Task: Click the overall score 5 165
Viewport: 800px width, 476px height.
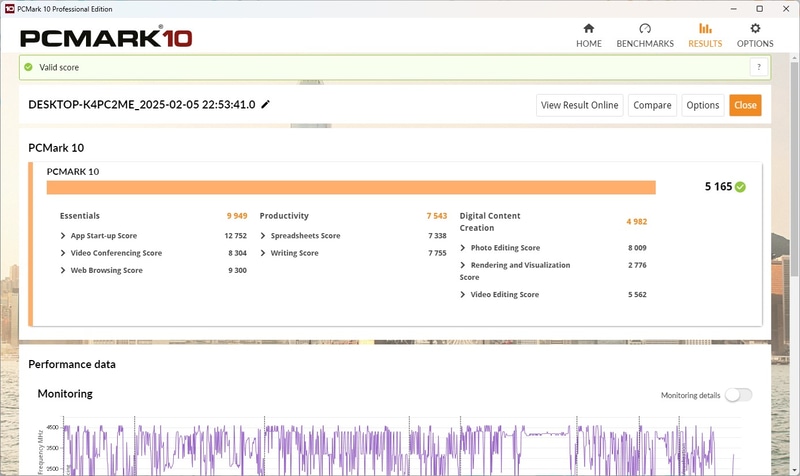Action: tap(718, 187)
